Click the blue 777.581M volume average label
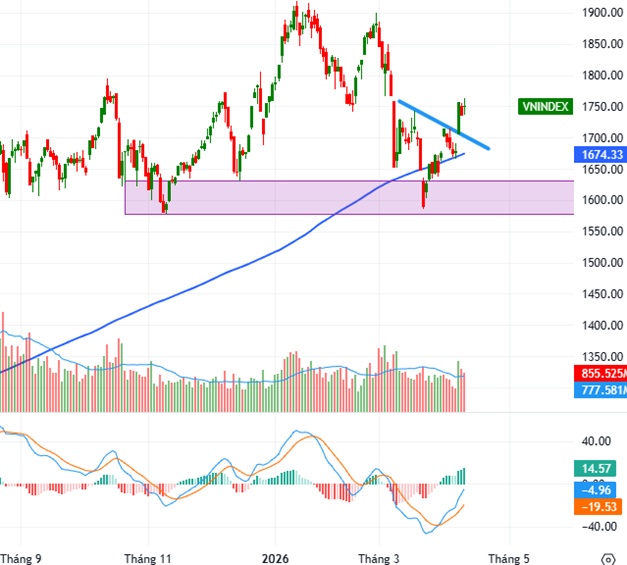The image size is (627, 565). [x=601, y=389]
